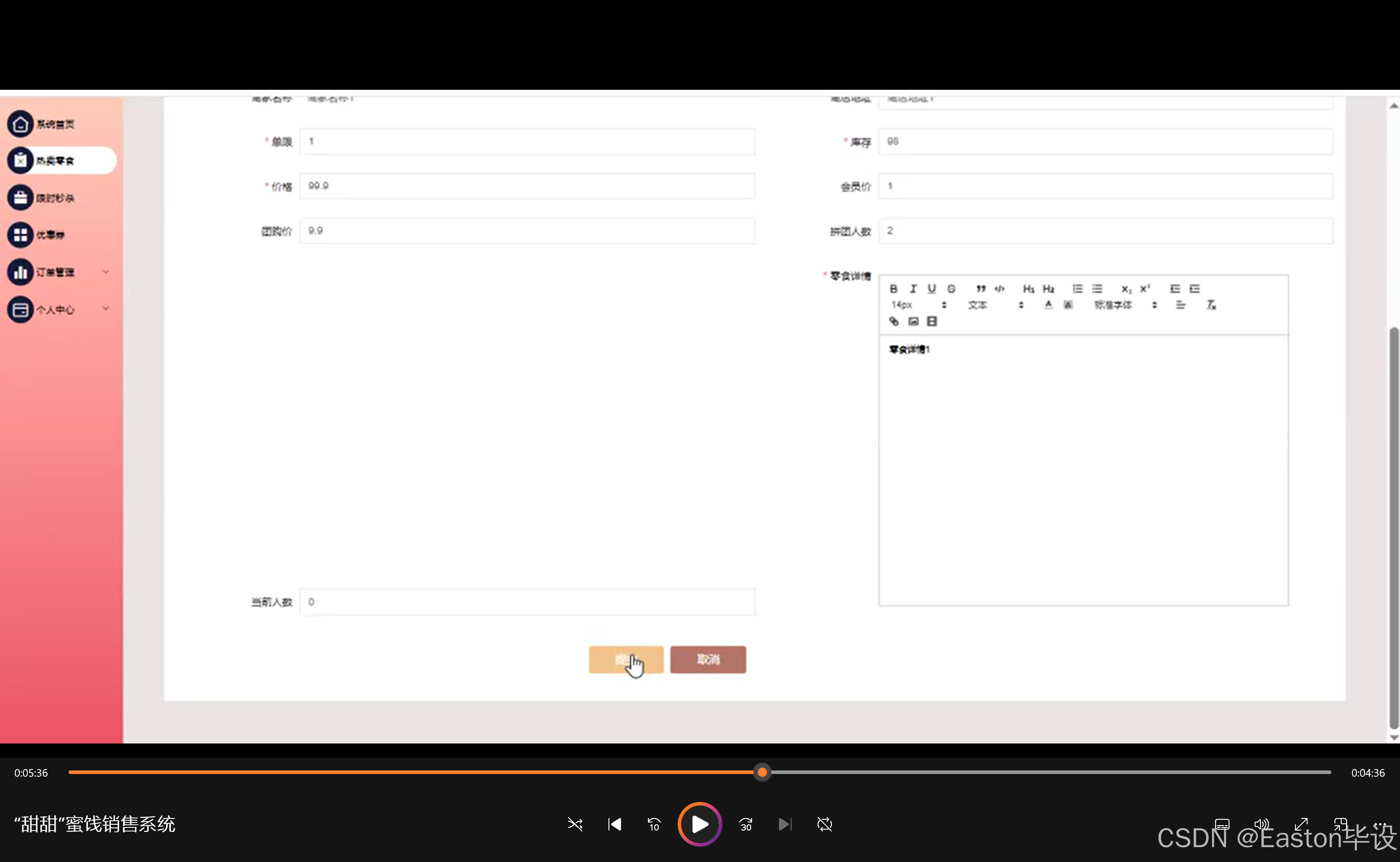Open the text alignment options
The height and width of the screenshot is (862, 1400).
1180,305
